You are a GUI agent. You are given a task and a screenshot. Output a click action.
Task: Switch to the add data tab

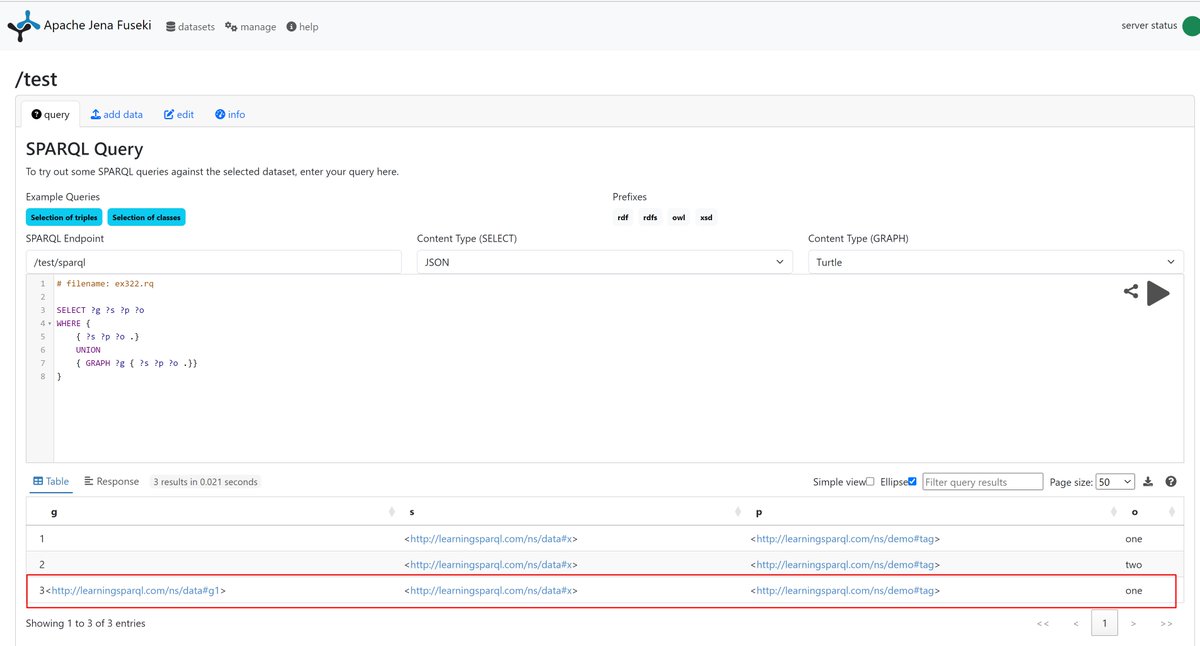coord(117,114)
